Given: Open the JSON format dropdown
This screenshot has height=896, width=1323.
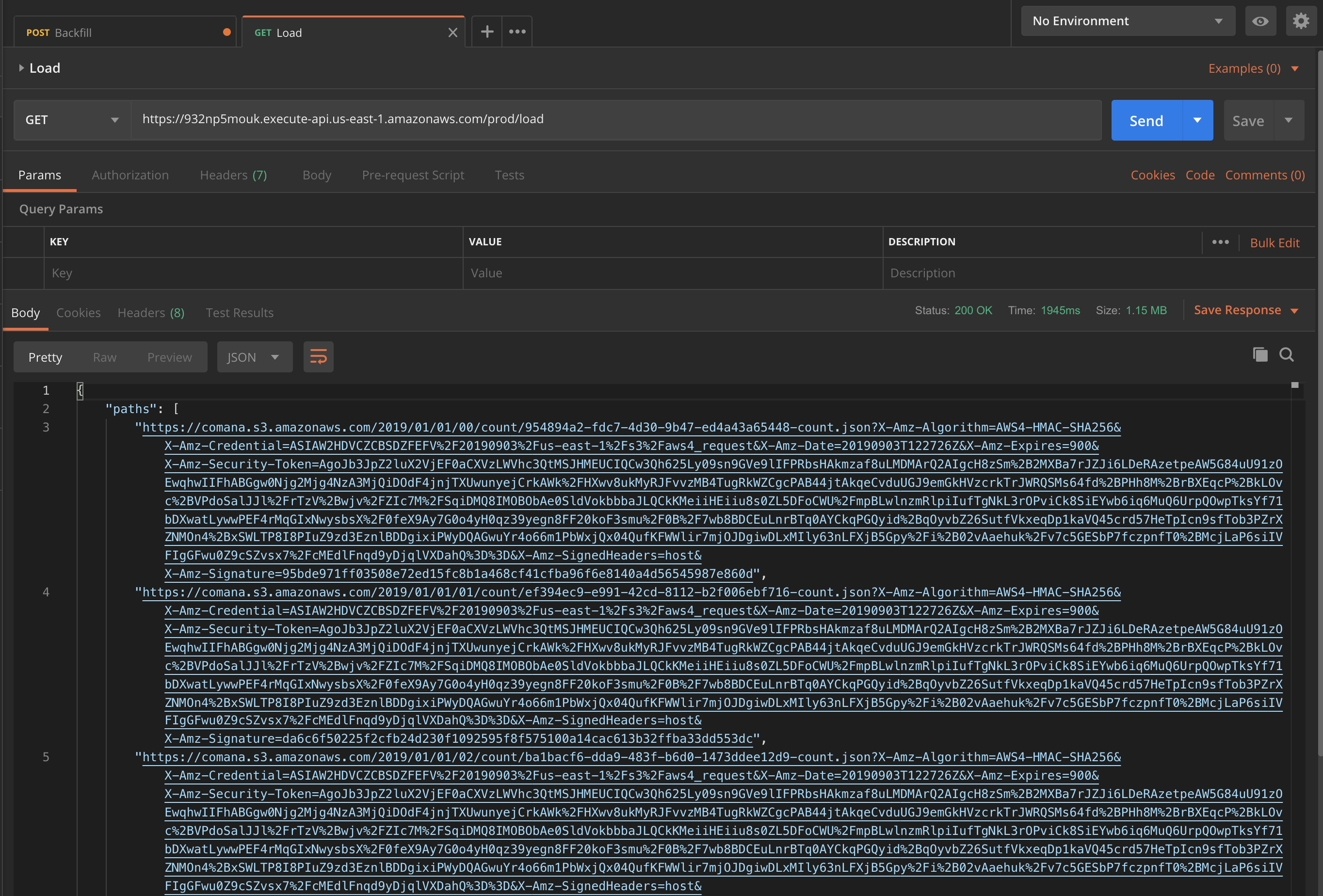Looking at the screenshot, I should click(254, 357).
